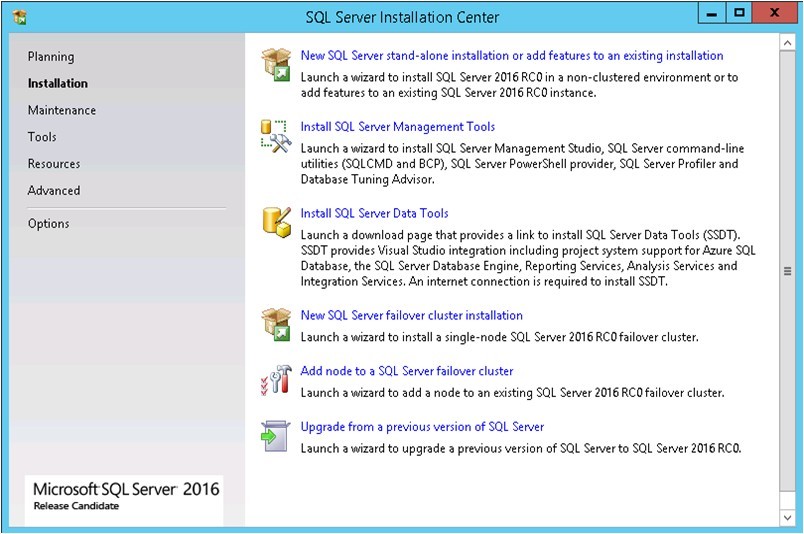Viewport: 804px width, 534px height.
Task: Open the Options page
Action: coord(48,224)
